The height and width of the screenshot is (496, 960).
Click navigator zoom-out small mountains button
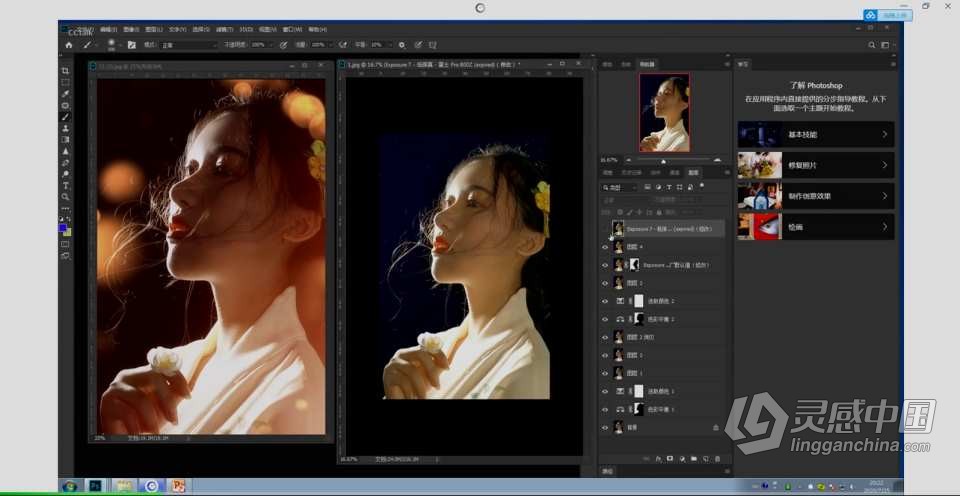coord(628,160)
